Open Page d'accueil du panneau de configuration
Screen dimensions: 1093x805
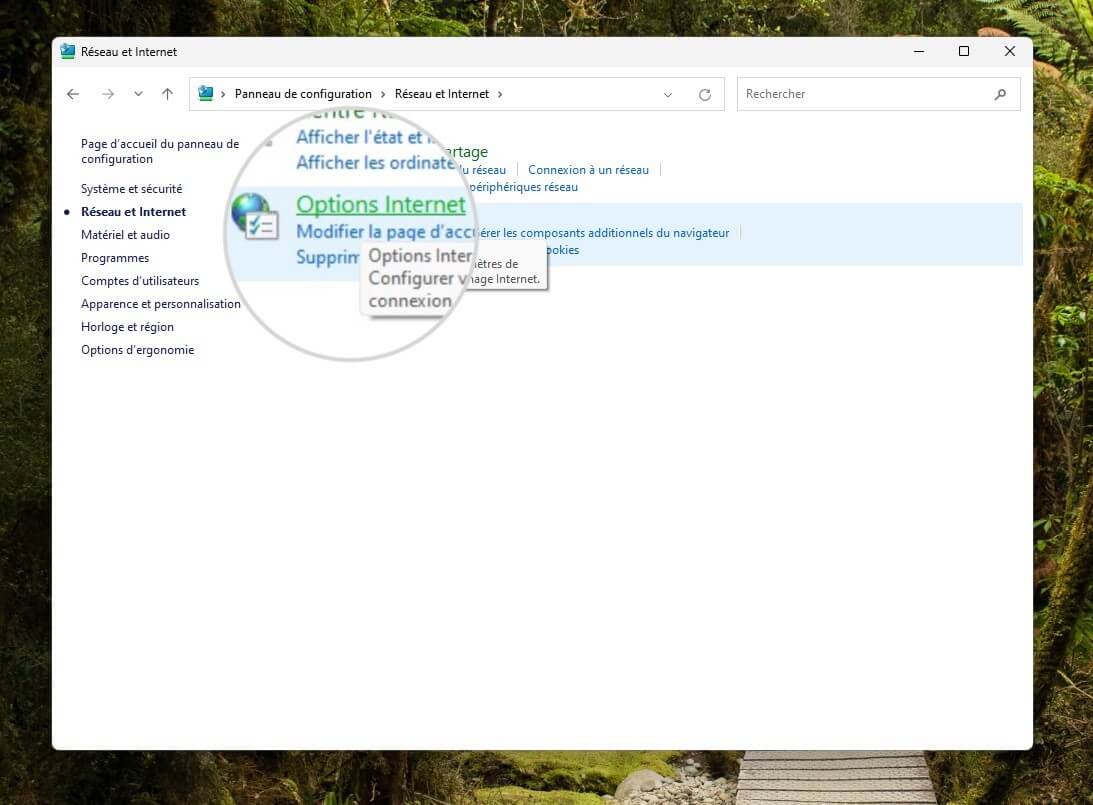click(x=160, y=151)
